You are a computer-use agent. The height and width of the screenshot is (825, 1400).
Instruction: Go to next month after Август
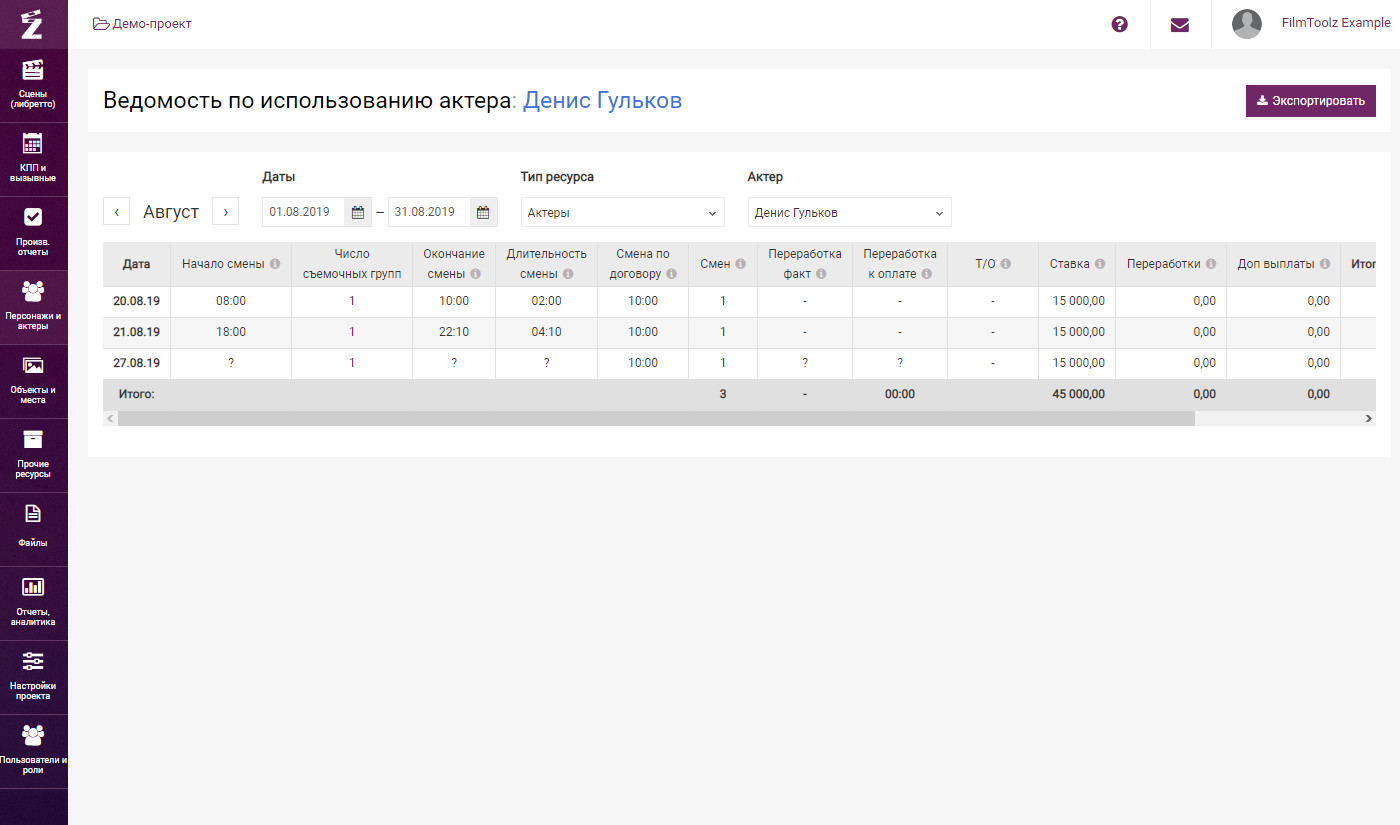[225, 212]
